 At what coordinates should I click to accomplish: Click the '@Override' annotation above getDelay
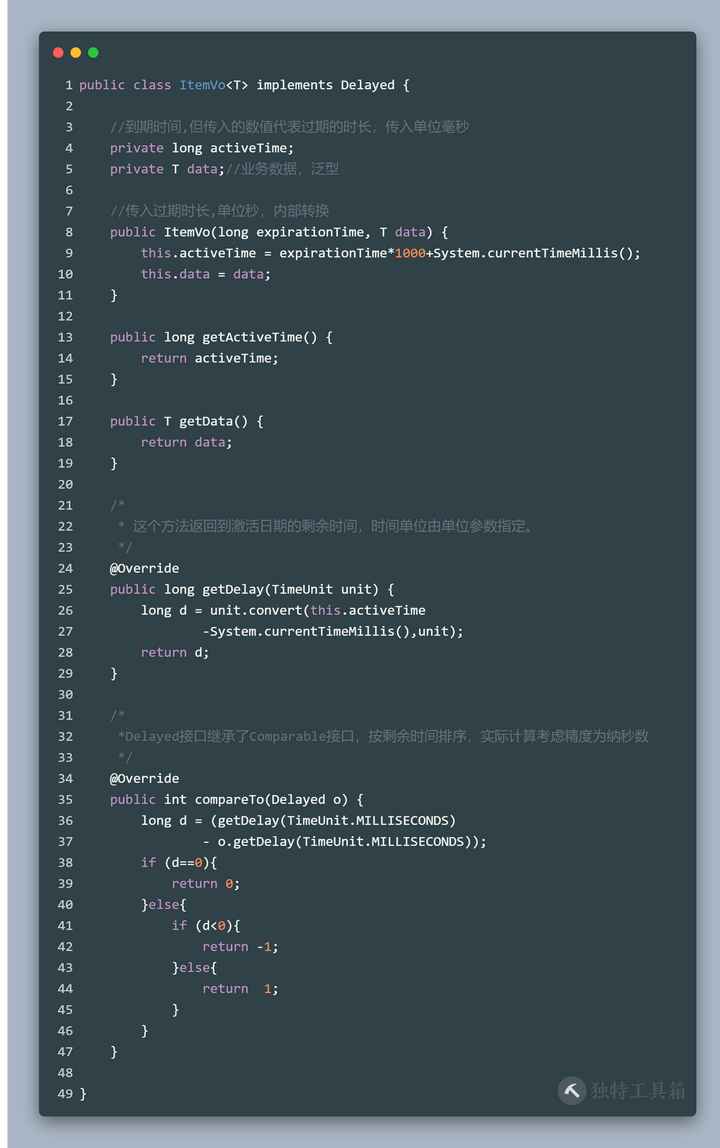point(144,568)
